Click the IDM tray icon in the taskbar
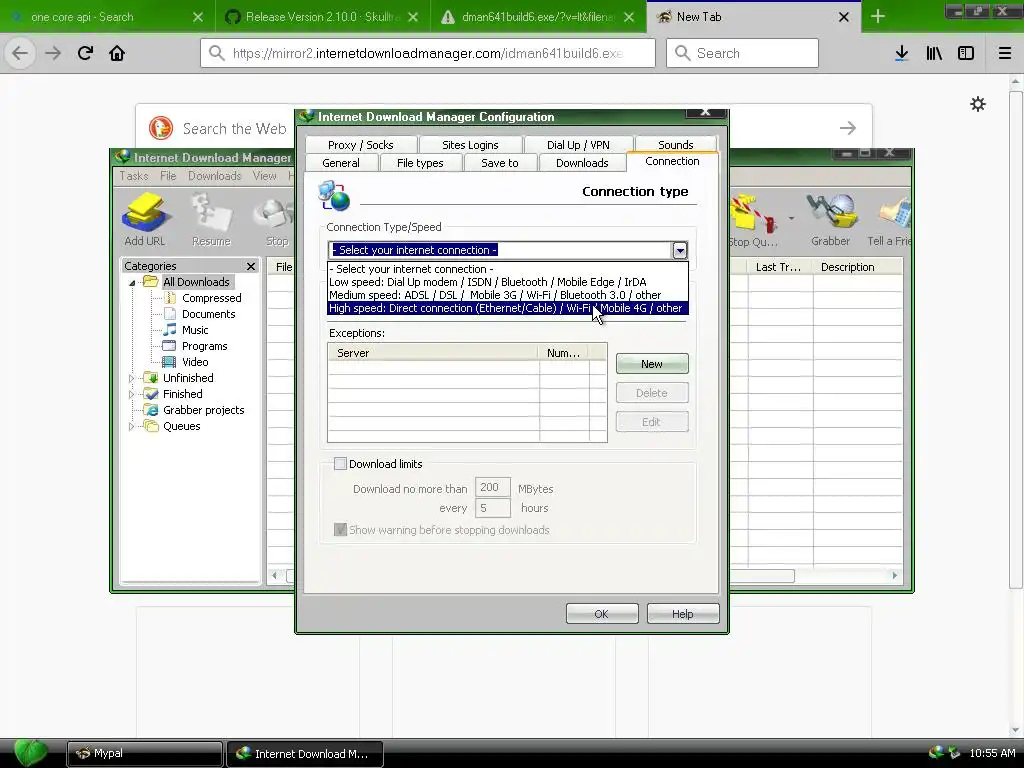1024x768 pixels. point(936,753)
